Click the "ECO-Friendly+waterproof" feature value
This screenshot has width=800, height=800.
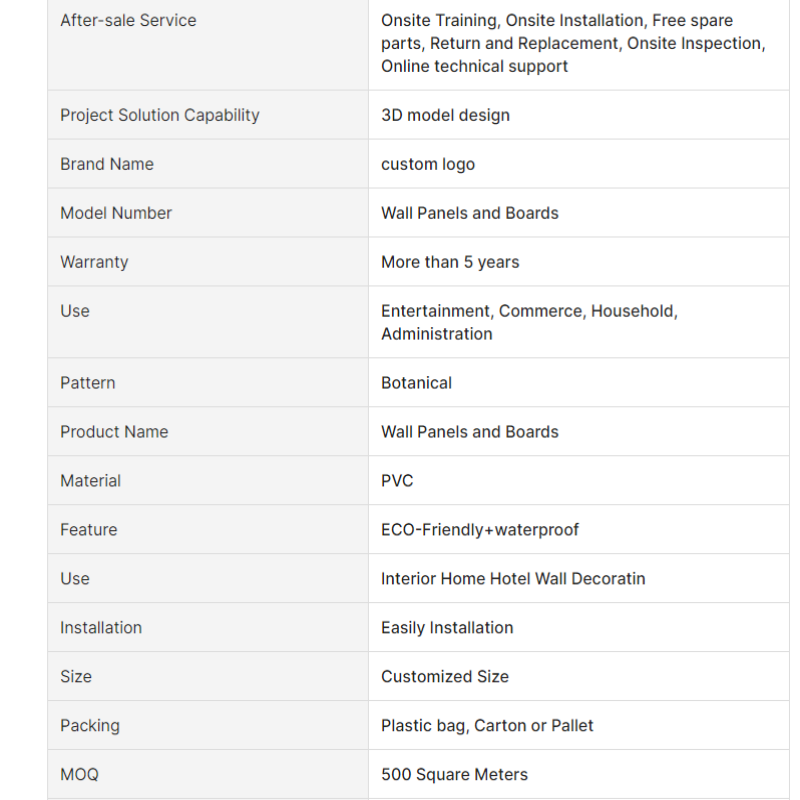(480, 530)
